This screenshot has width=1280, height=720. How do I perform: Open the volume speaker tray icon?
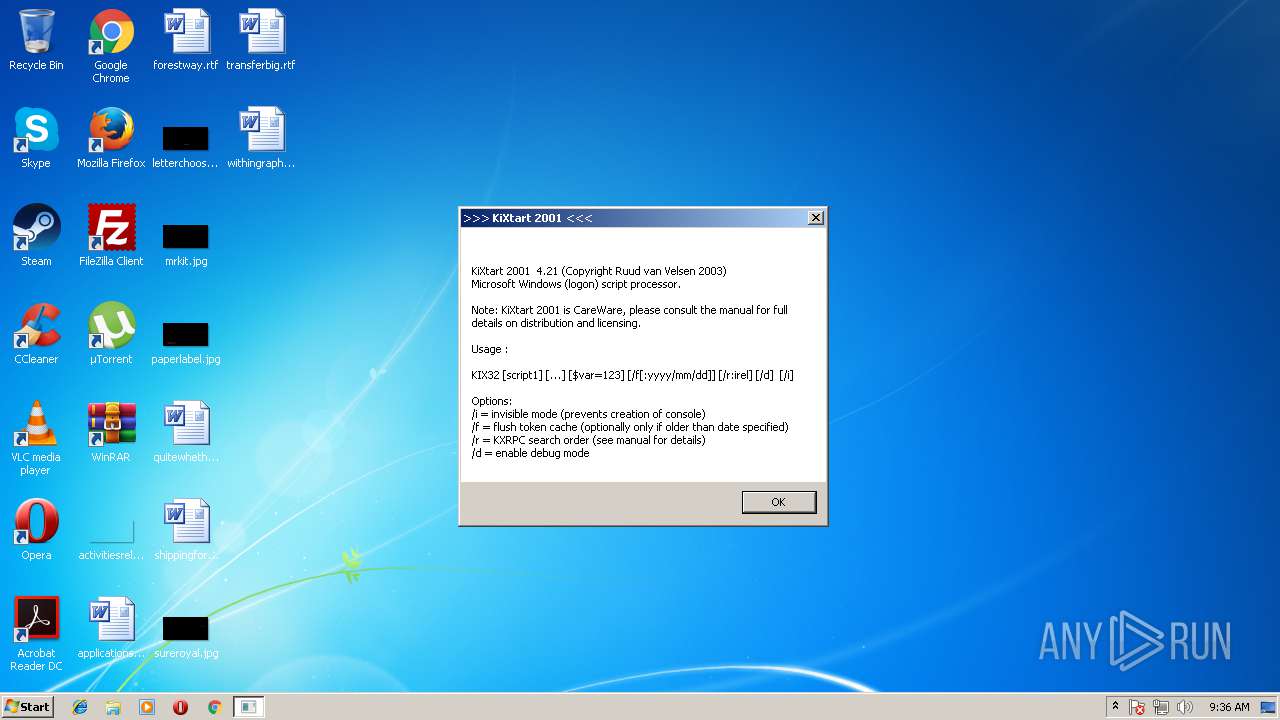click(x=1185, y=707)
